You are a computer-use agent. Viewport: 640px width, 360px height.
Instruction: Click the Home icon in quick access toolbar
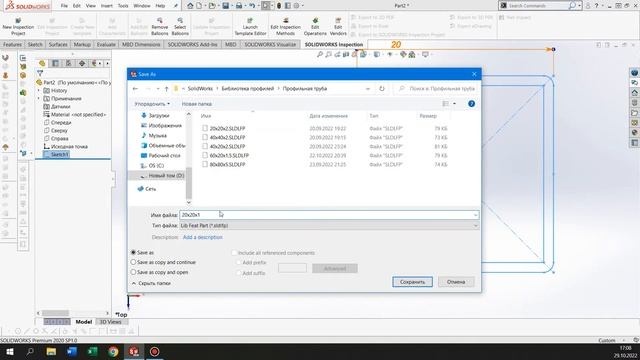pyautogui.click(x=190, y=6)
